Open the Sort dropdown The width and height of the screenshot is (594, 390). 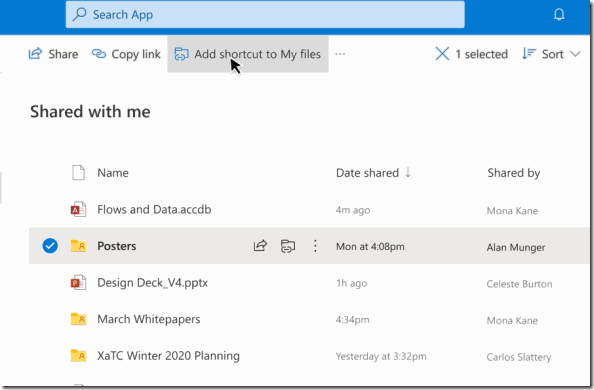tap(551, 54)
